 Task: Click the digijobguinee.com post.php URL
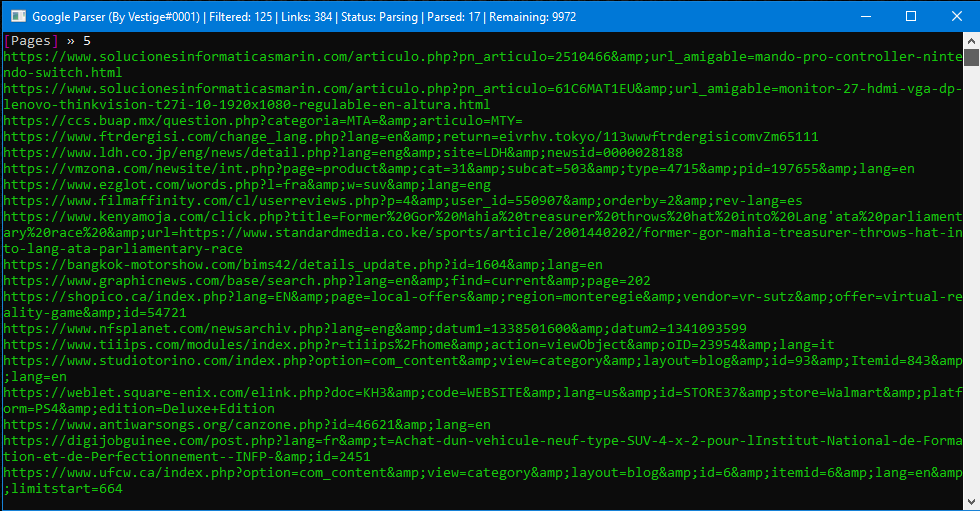(482, 449)
